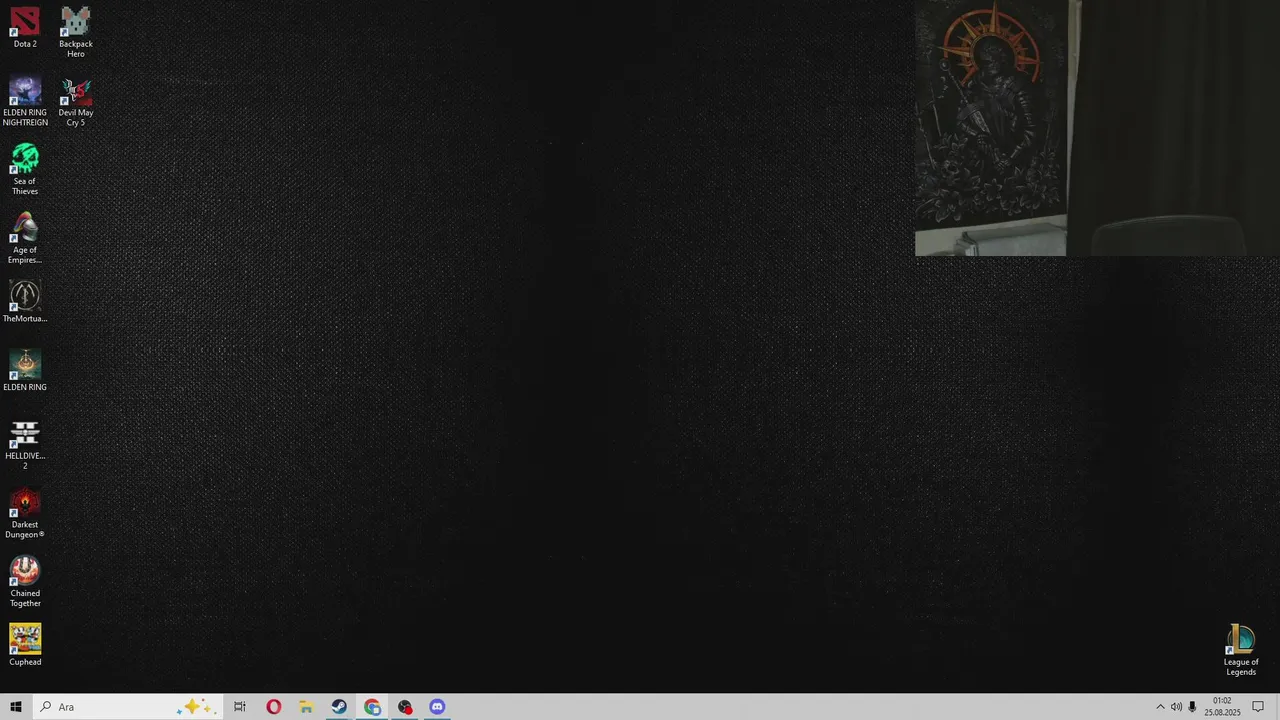The height and width of the screenshot is (720, 1280).
Task: Select the Age of Empires shortcut
Action: [25, 239]
